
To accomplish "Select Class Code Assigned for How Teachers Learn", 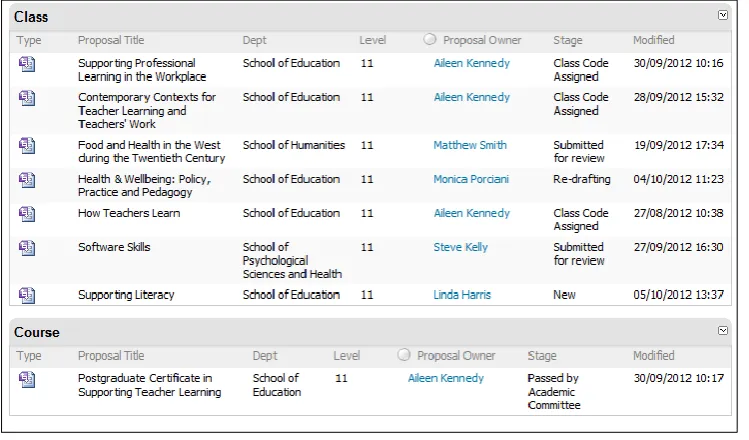I will 581,220.
